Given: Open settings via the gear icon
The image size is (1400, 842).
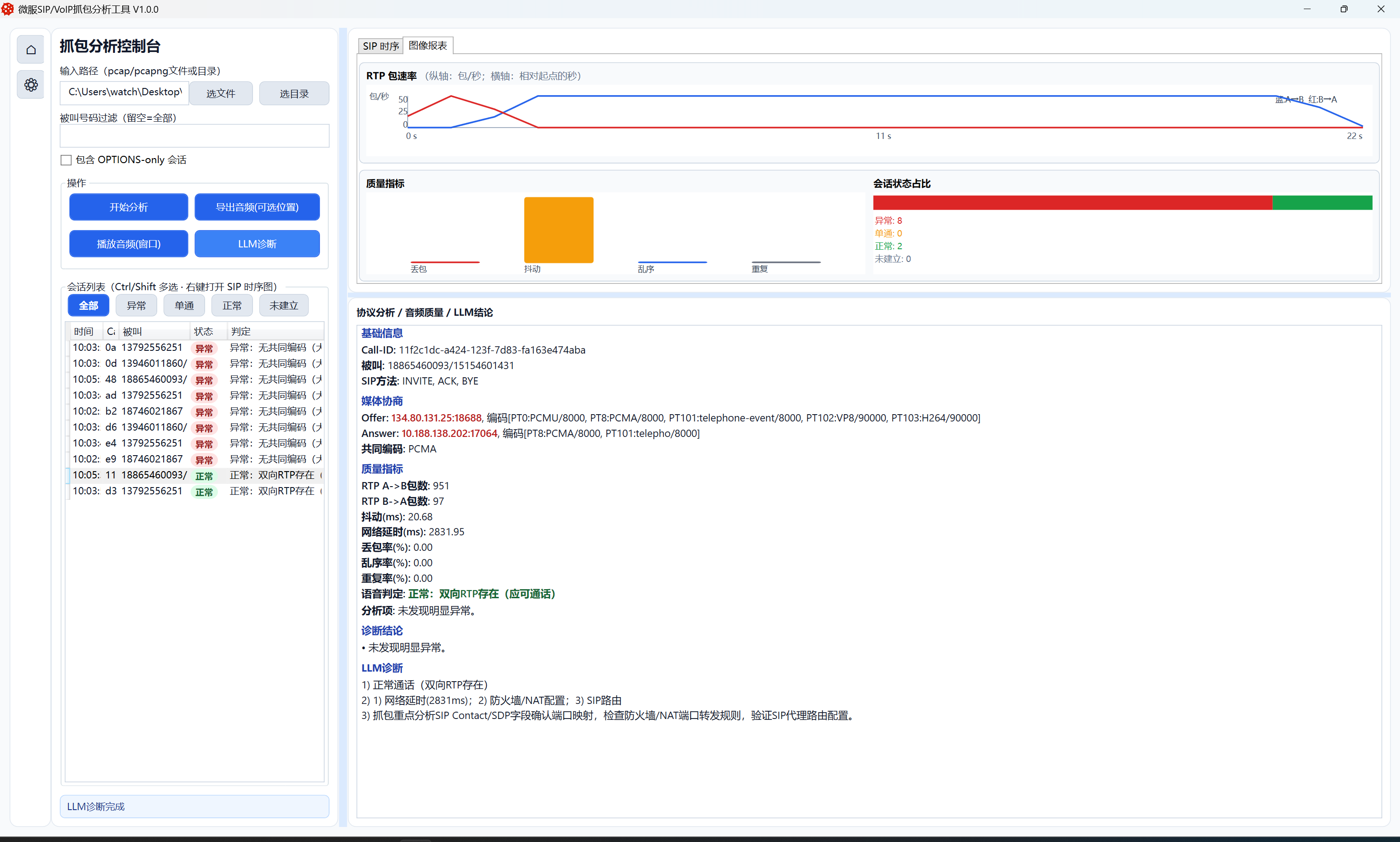Looking at the screenshot, I should click(31, 85).
